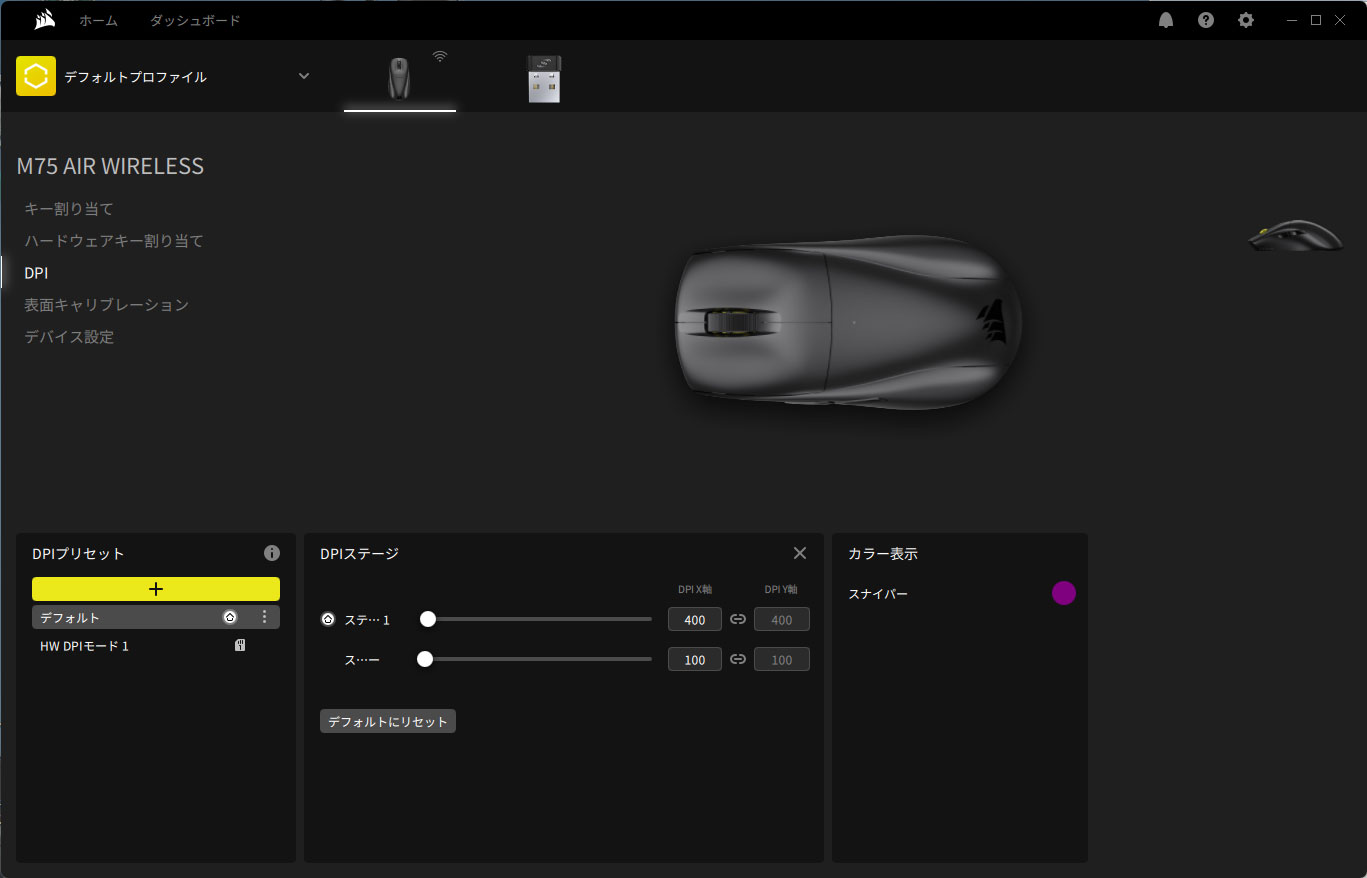
Task: Click the home icon beside stage 1
Action: click(x=328, y=620)
